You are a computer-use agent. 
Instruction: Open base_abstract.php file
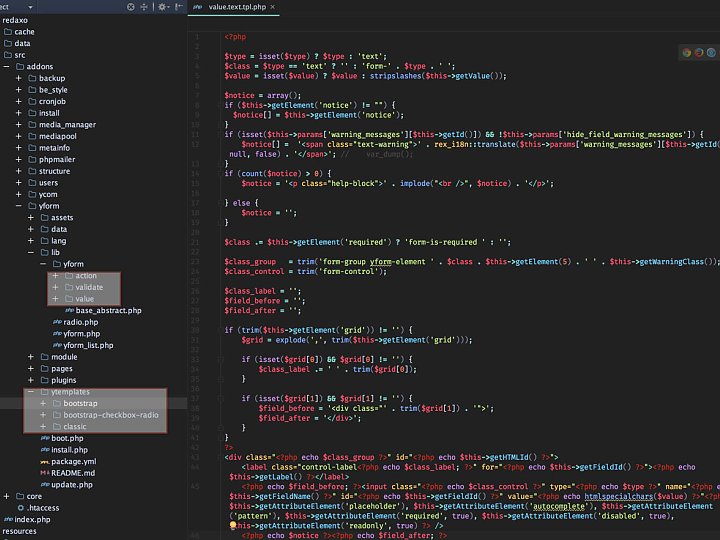(108, 311)
